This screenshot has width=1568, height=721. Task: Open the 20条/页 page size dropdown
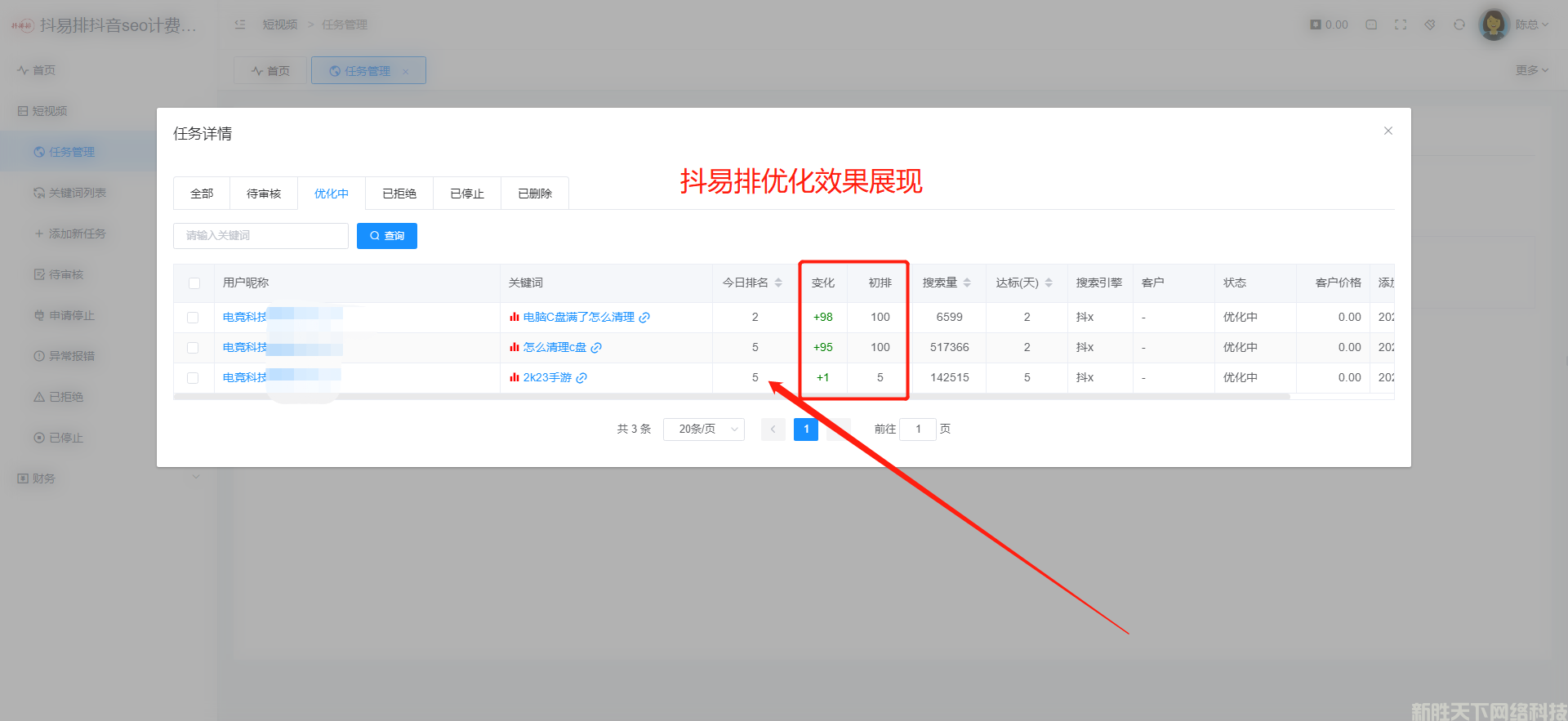point(703,429)
